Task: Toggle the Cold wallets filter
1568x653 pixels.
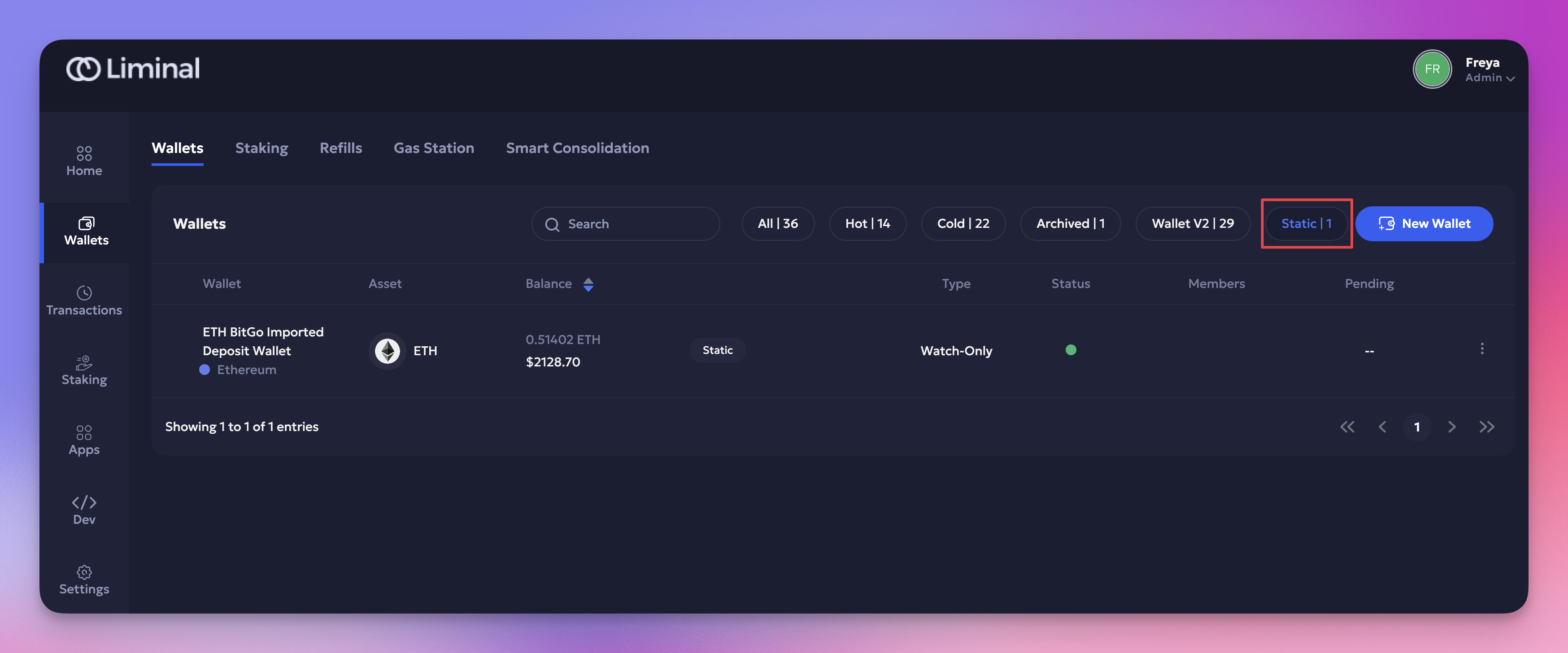Action: click(963, 223)
